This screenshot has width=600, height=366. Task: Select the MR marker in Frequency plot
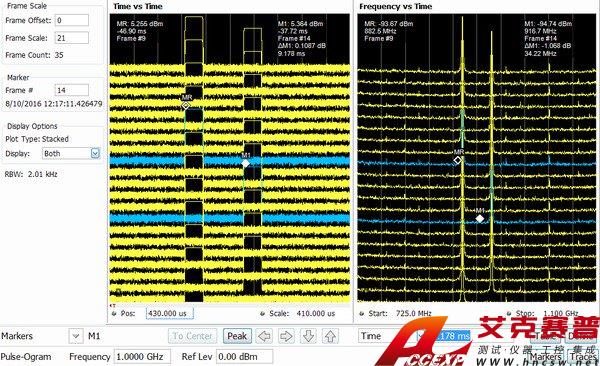[x=458, y=160]
